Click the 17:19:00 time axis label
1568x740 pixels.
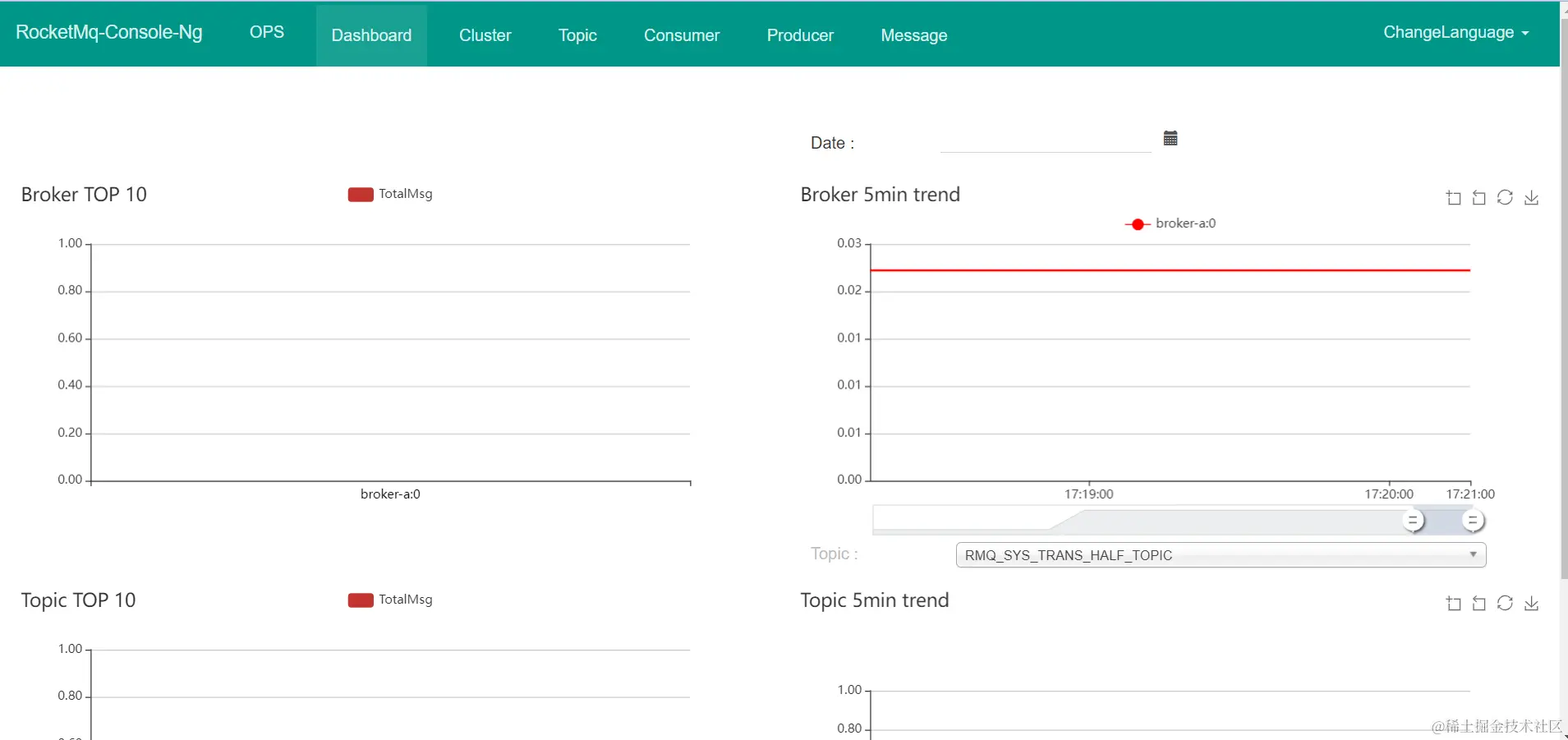[x=1089, y=494]
